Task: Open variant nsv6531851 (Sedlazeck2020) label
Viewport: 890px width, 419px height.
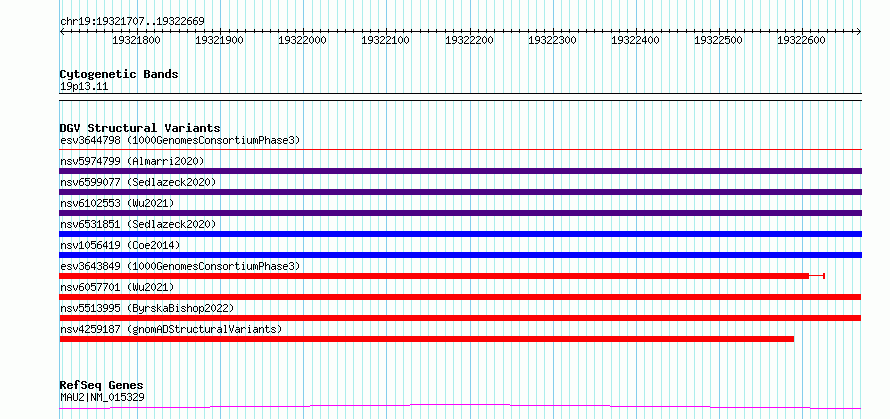Action: 138,224
